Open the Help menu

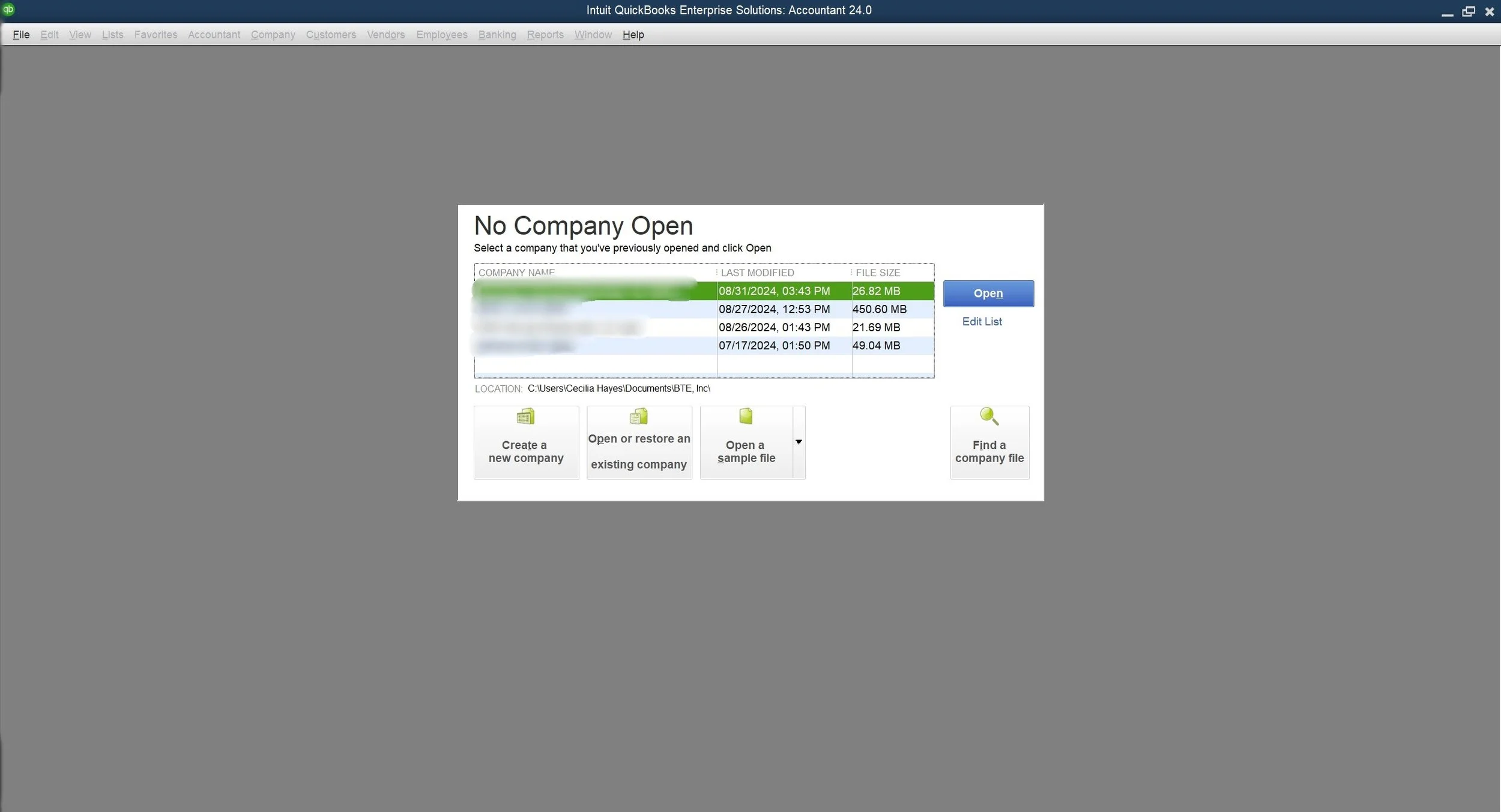click(x=633, y=35)
